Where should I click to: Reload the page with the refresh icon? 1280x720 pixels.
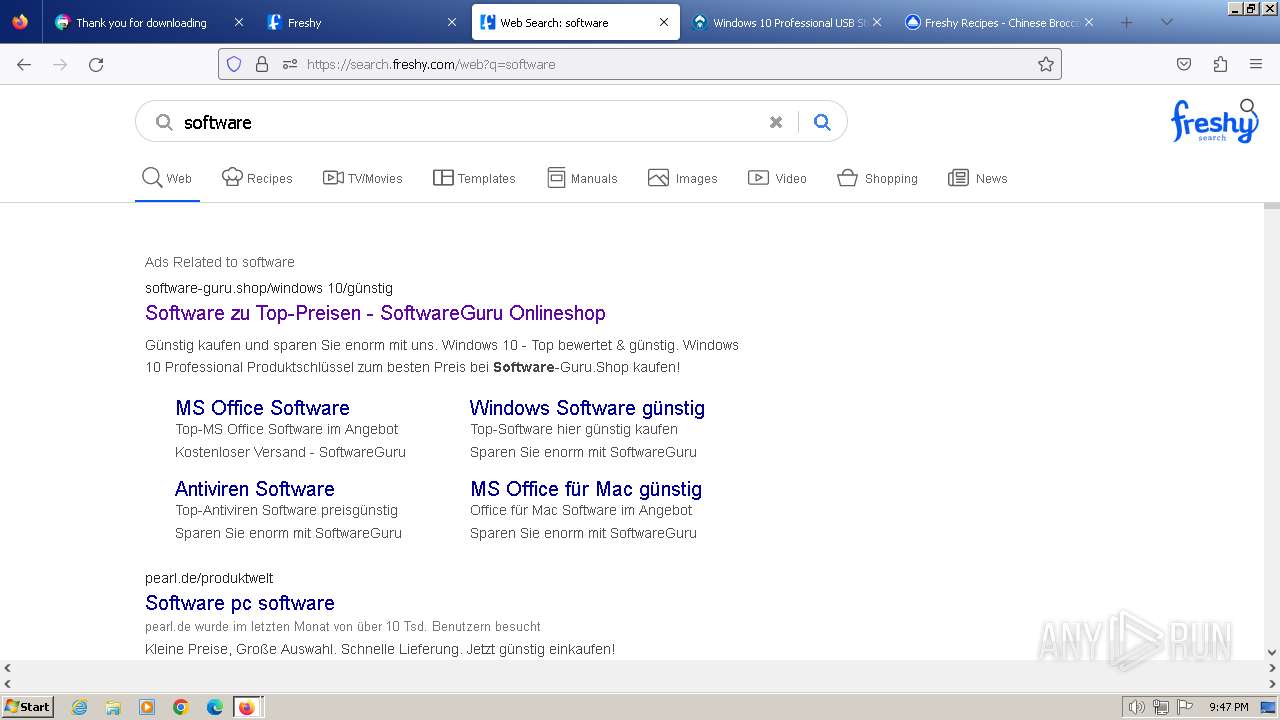coord(96,64)
